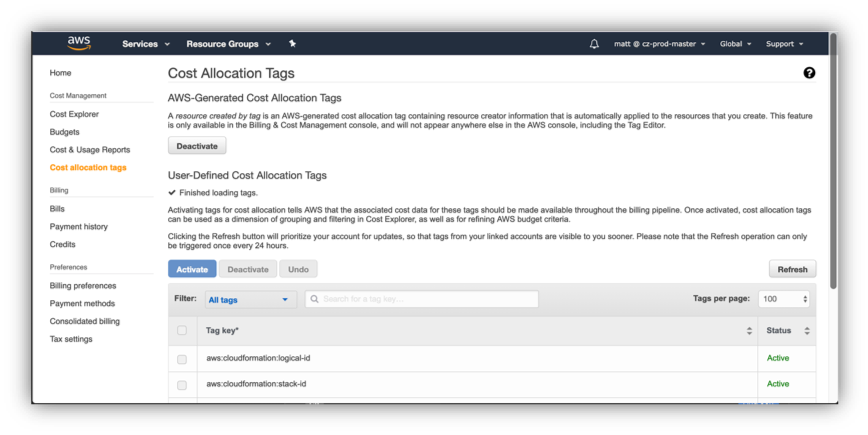
Task: Click the aws:cloudformation:logical-id tag key text
Action: point(258,358)
